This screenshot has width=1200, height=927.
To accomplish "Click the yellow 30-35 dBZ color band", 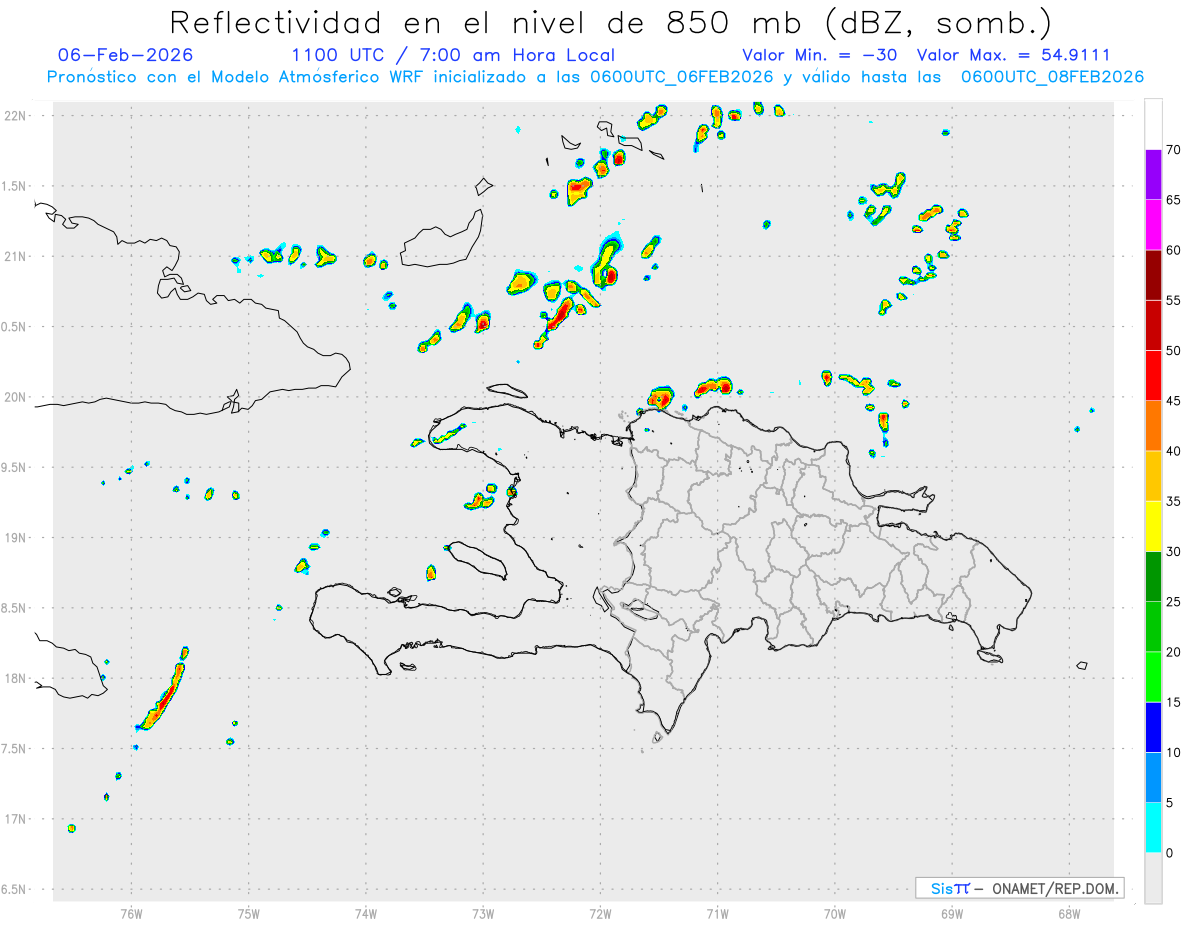I will click(1153, 526).
